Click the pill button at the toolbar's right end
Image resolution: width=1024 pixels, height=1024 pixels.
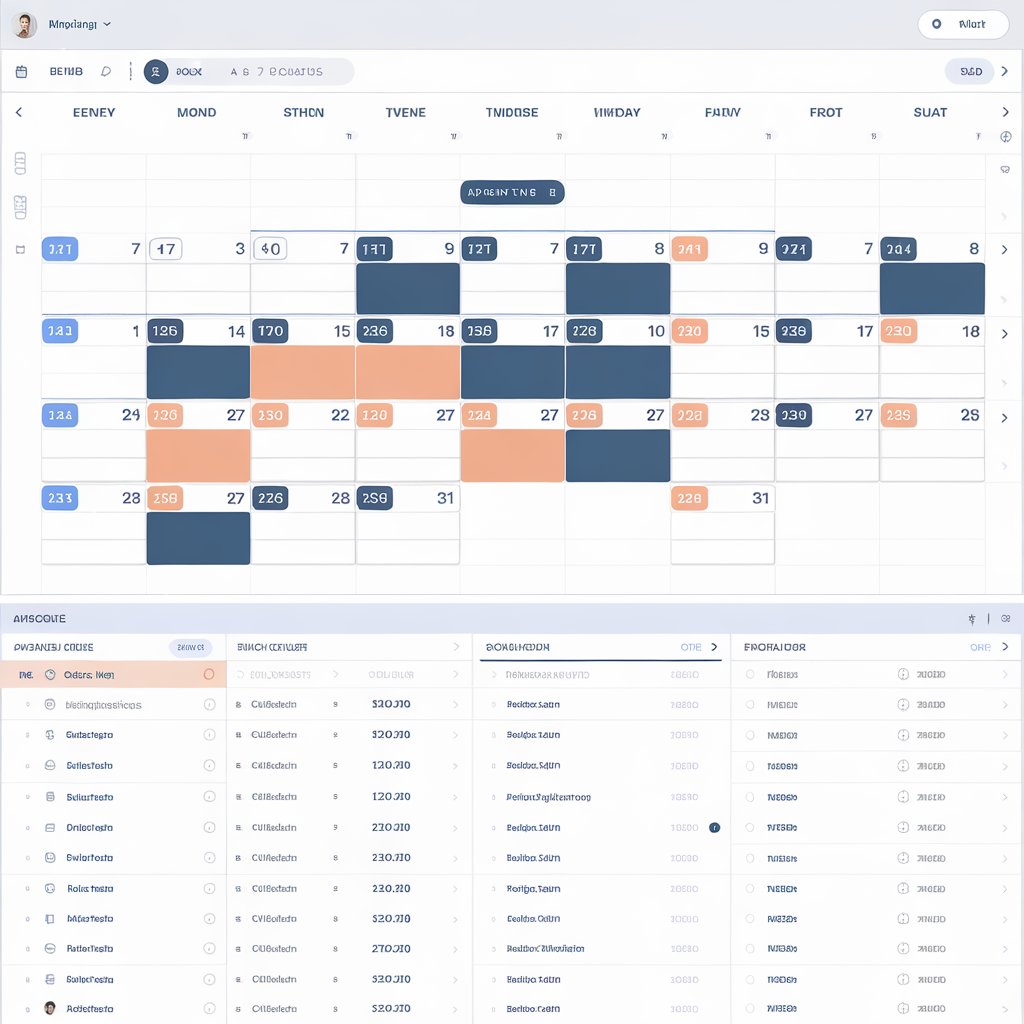(x=969, y=72)
